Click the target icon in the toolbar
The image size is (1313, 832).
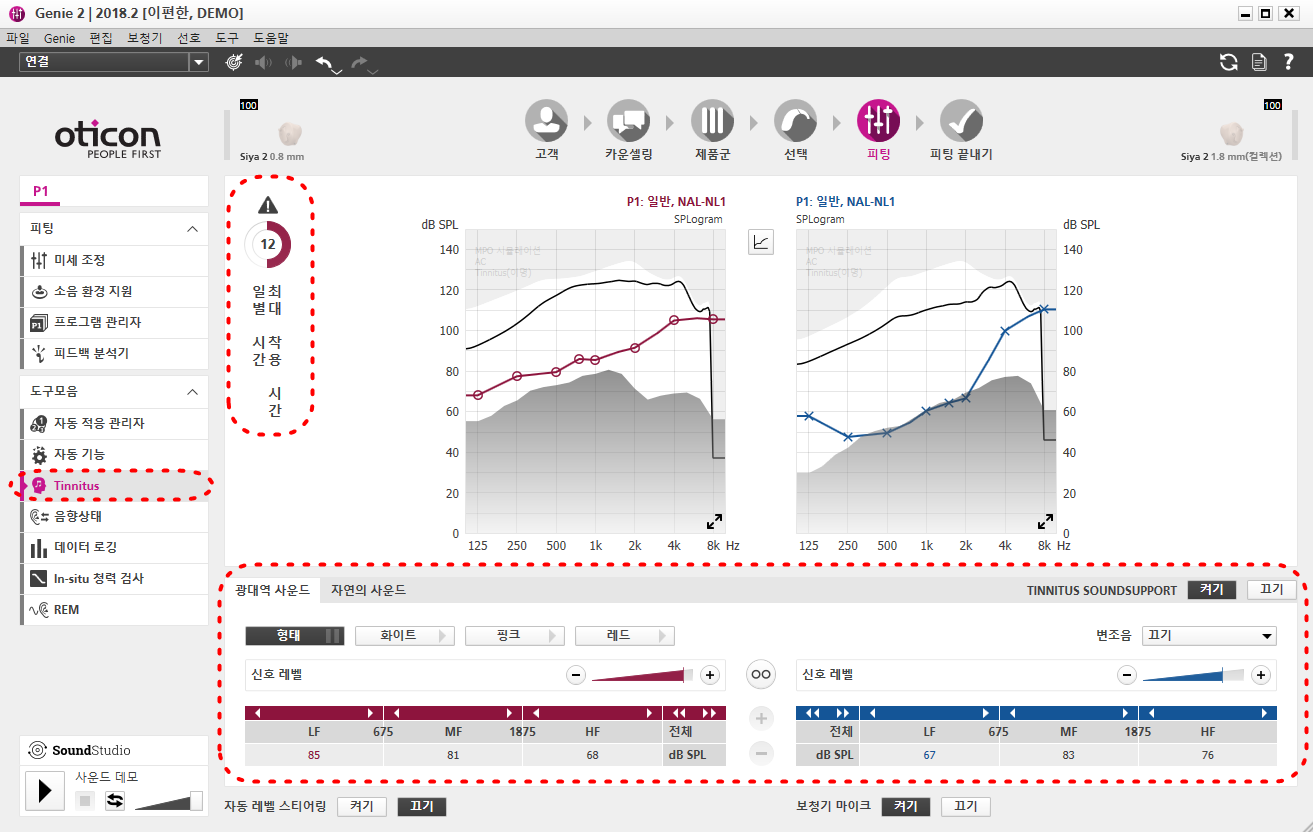coord(233,62)
